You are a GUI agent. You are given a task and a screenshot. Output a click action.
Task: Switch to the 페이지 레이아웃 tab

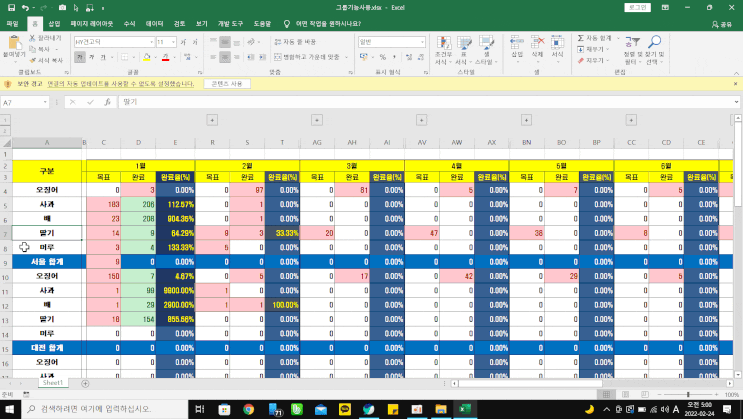coord(92,24)
